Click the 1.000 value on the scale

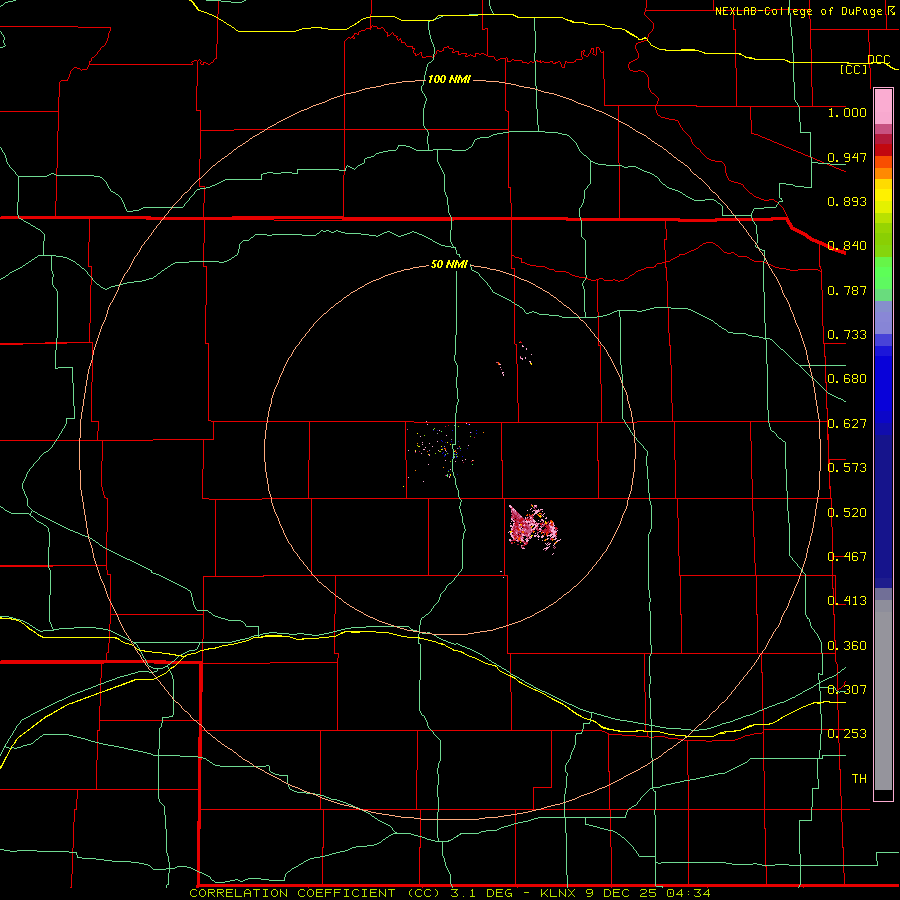(x=847, y=112)
